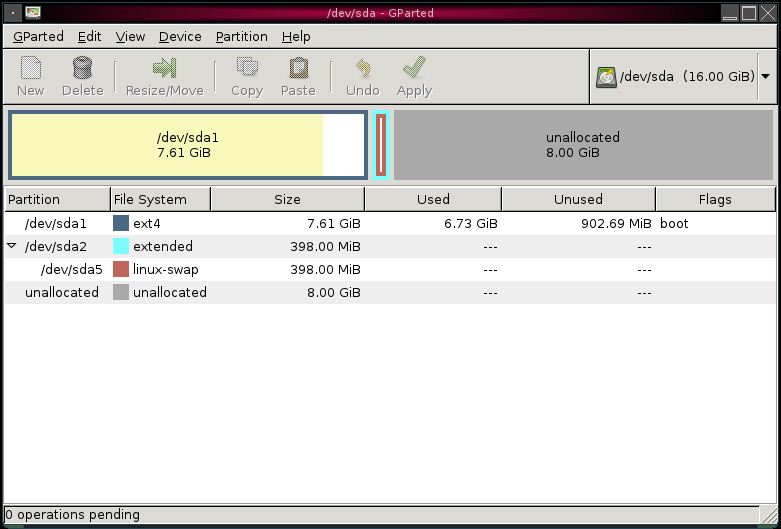Select the red swap block in the disk map

[381, 145]
